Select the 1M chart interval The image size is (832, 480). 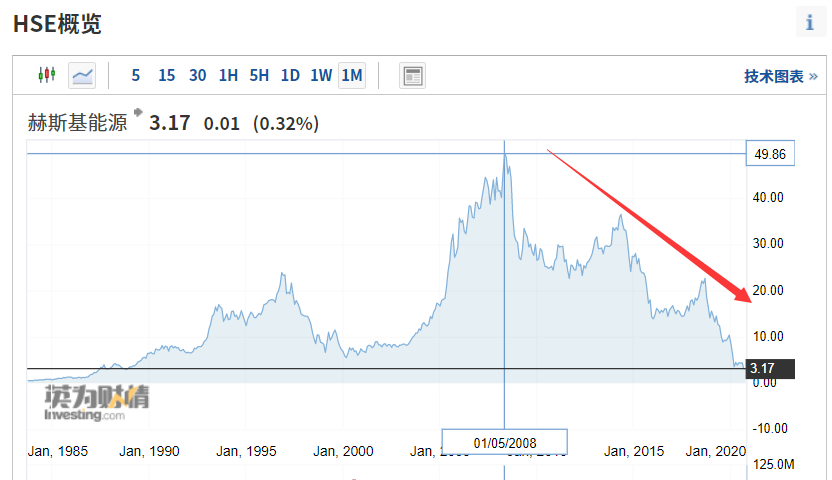pos(352,75)
